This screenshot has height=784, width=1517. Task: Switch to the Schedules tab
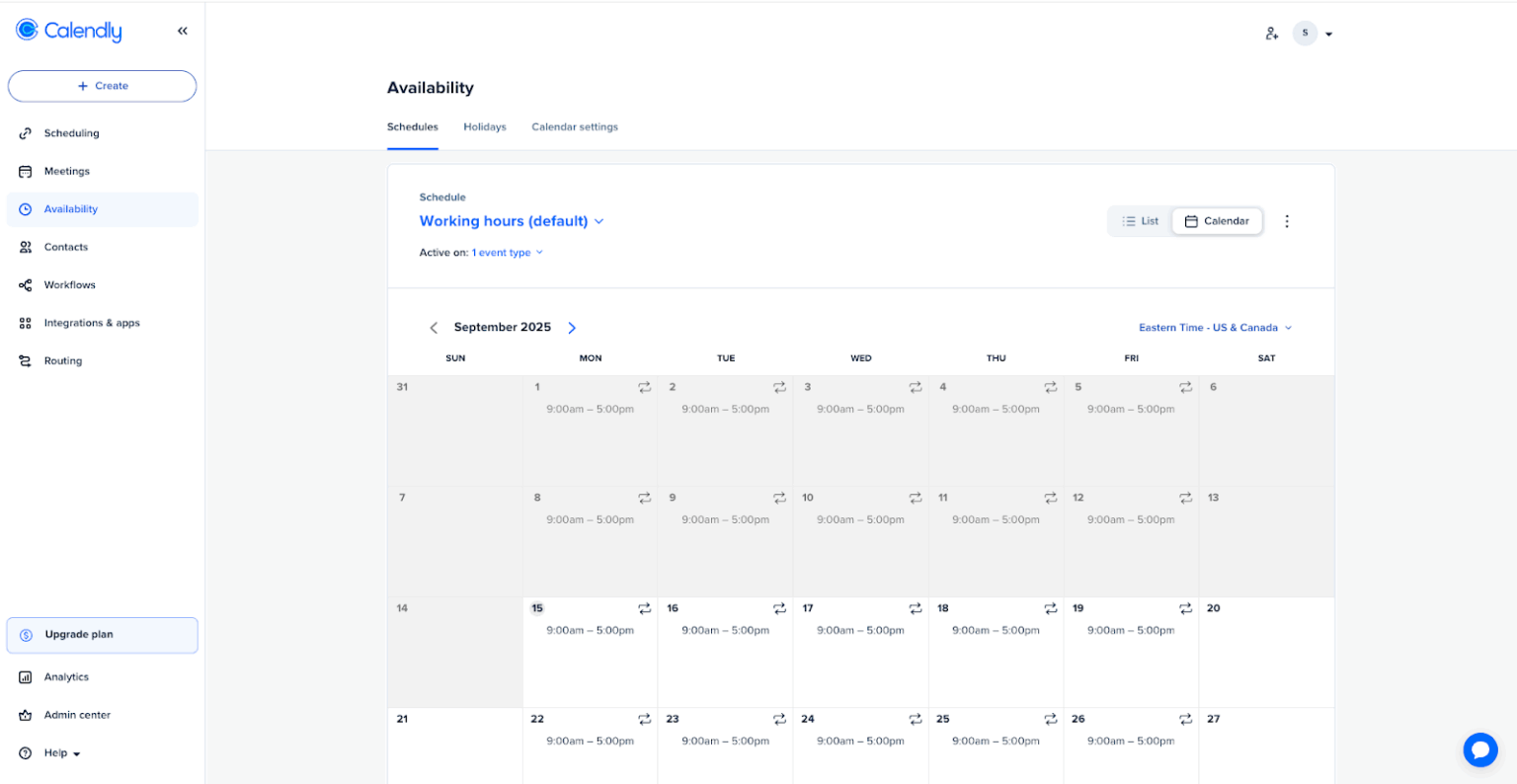[x=413, y=127]
